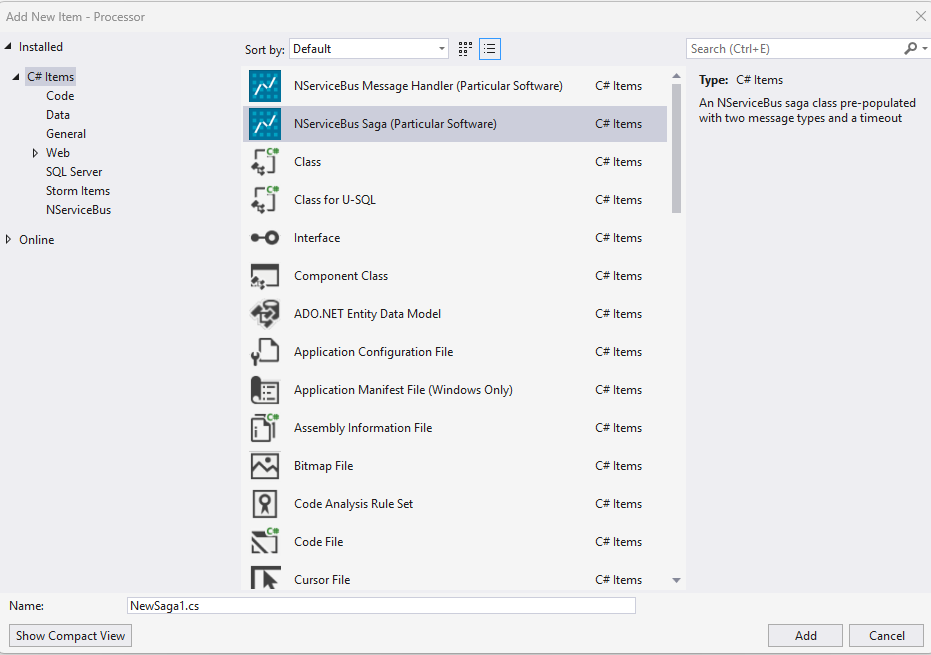The width and height of the screenshot is (931, 655).
Task: Click the scrollbar up arrow
Action: tap(676, 76)
